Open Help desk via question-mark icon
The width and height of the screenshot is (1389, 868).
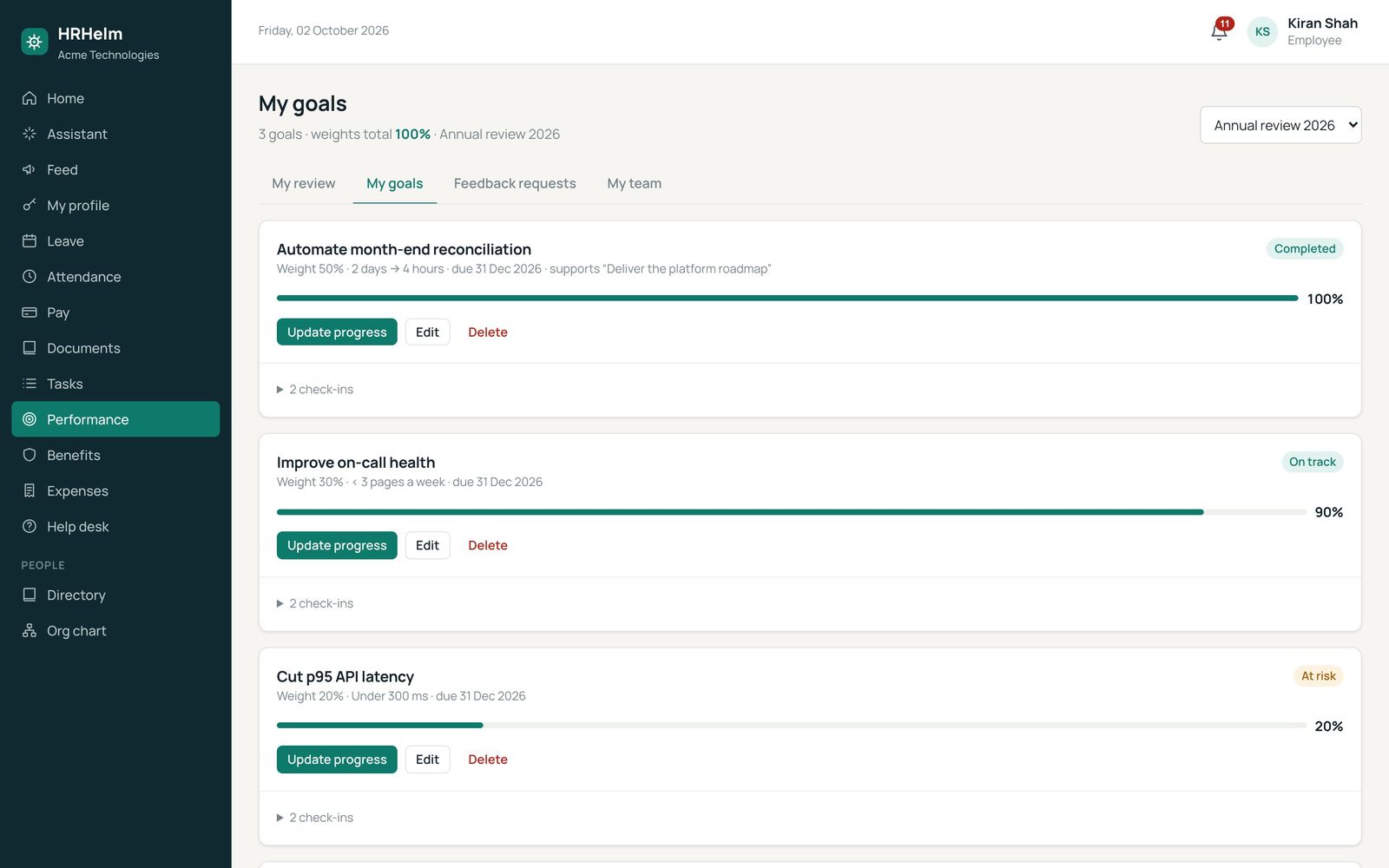(x=30, y=526)
